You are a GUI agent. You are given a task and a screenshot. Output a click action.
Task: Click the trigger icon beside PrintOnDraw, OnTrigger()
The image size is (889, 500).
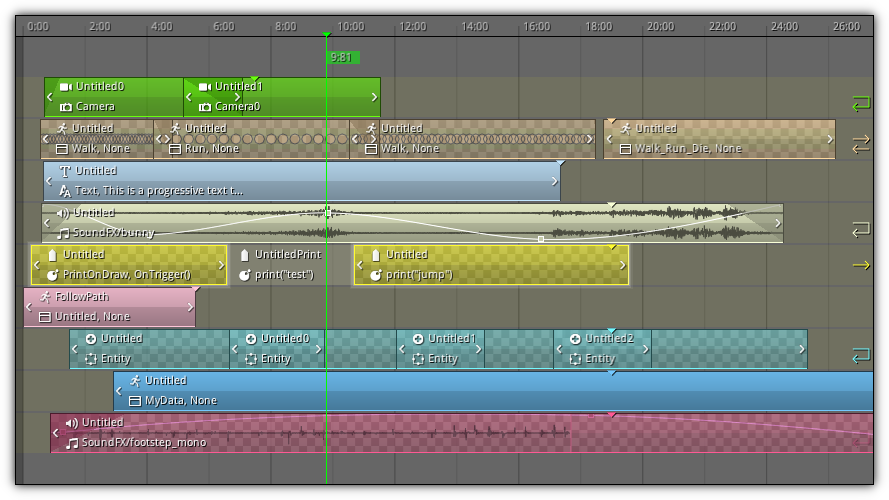tap(53, 275)
